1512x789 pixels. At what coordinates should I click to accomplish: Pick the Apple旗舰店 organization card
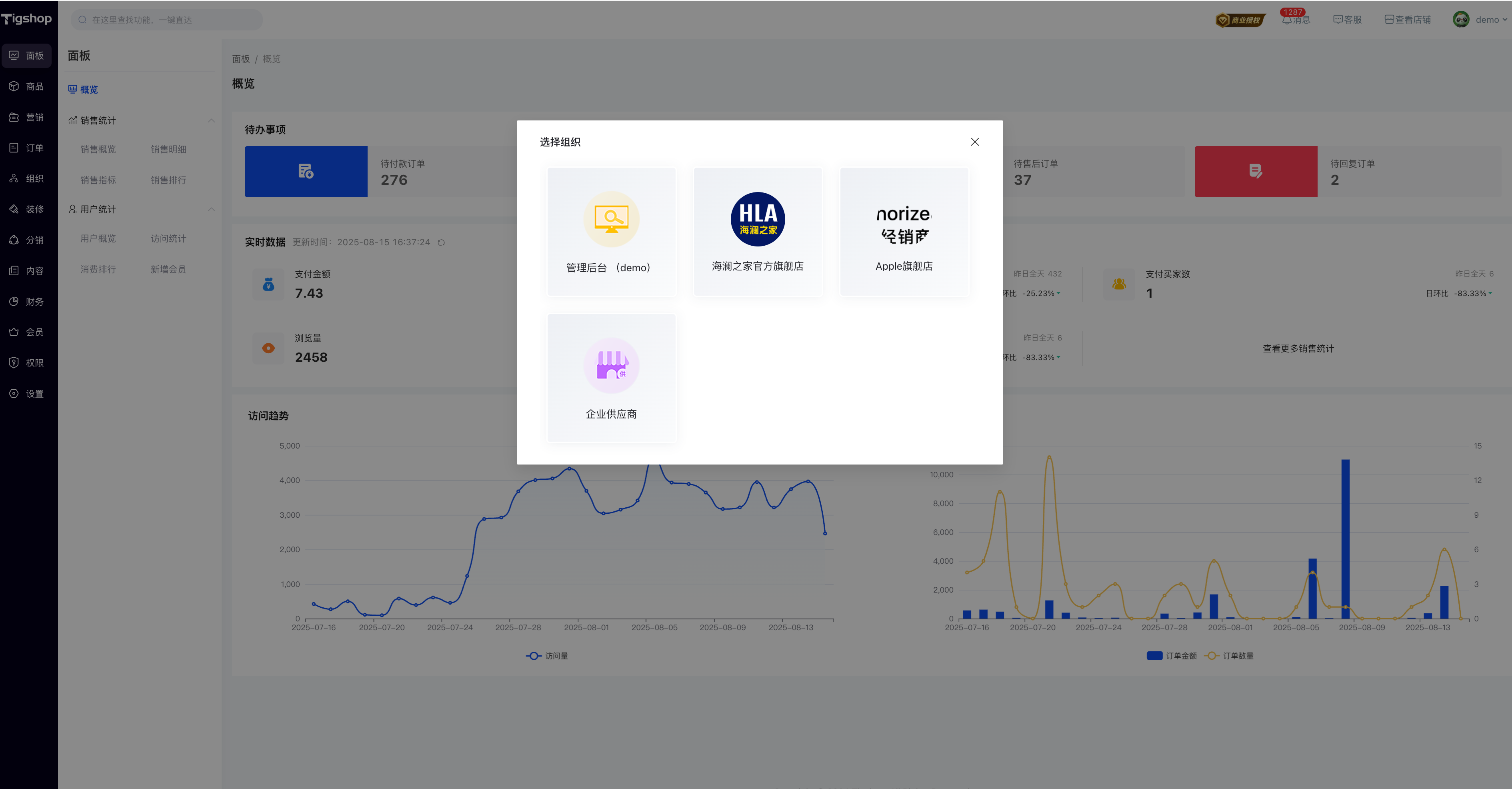(904, 232)
